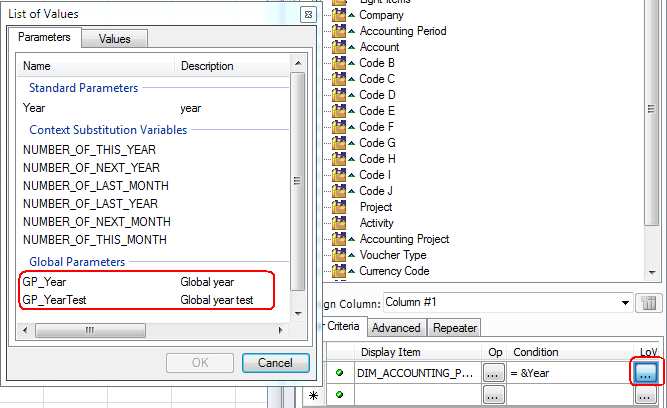Click the parameter list vertical scrollbar thumb
The height and width of the screenshot is (408, 667).
pos(298,181)
